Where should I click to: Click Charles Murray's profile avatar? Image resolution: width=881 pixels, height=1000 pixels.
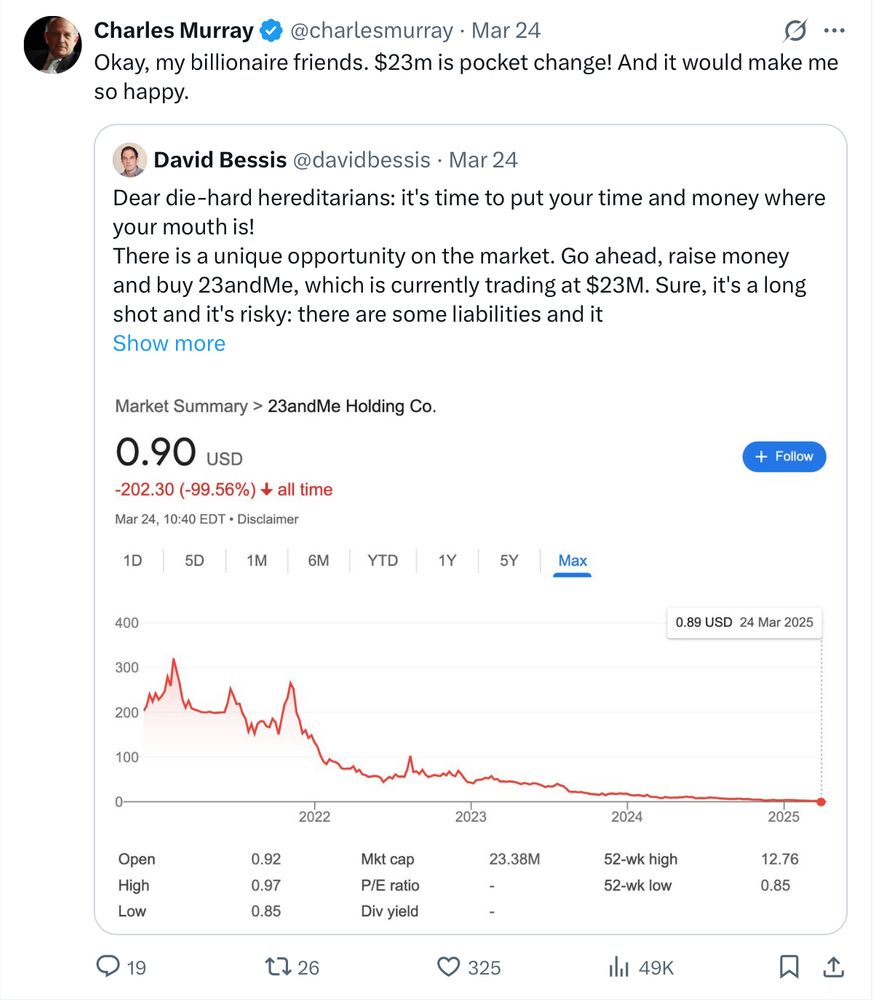52,45
